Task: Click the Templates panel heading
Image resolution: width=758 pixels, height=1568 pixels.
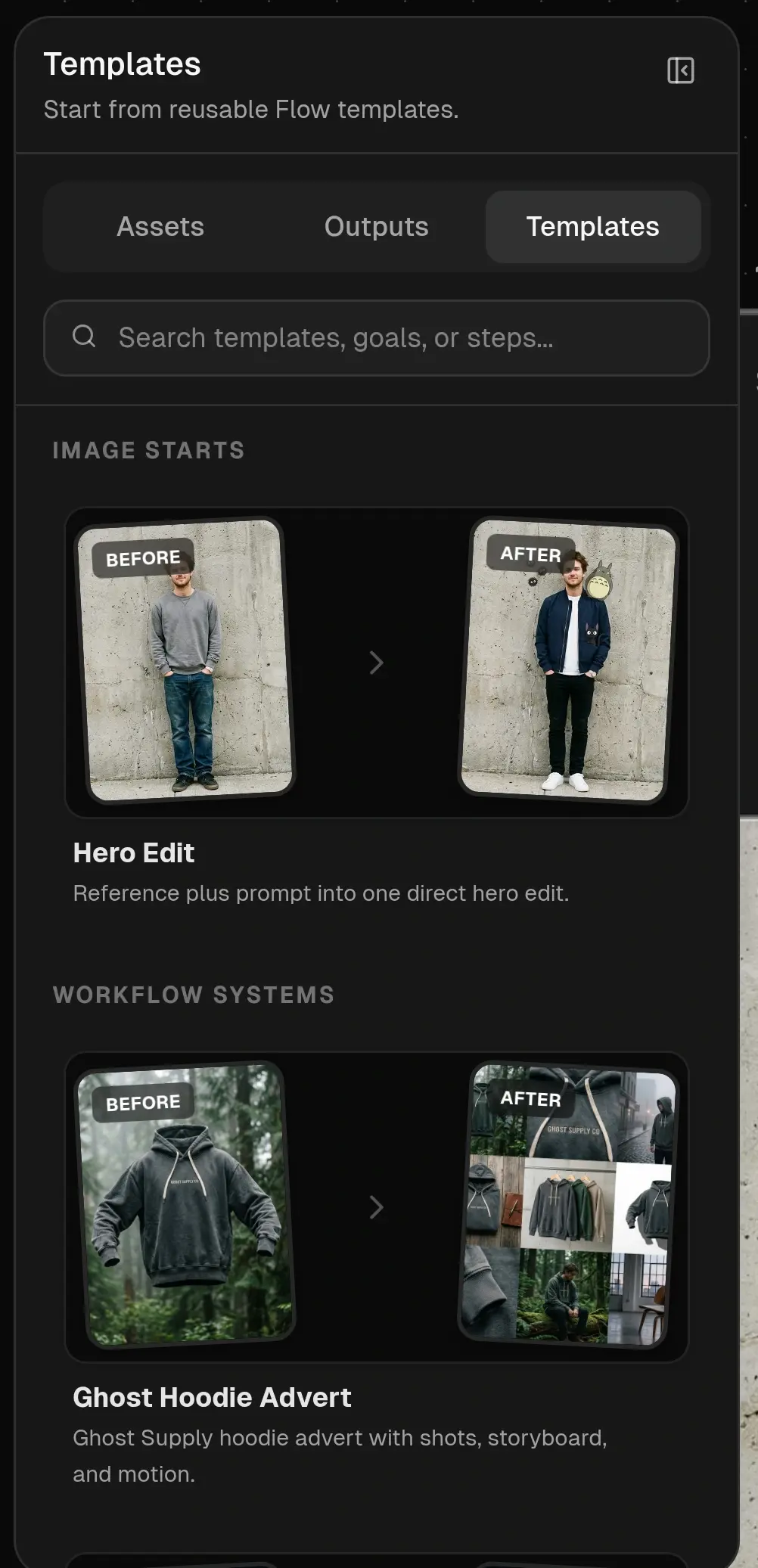Action: tap(122, 64)
